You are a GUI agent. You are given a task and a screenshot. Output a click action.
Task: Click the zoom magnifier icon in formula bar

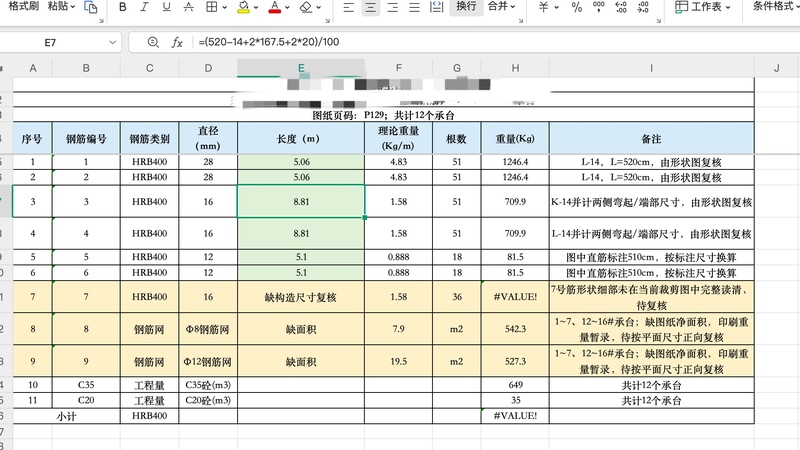153,42
